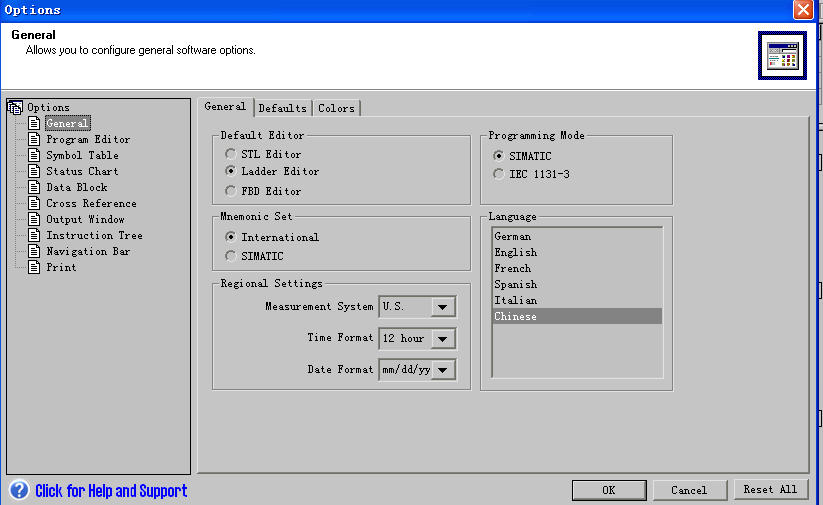Open the Date Format dropdown
Screen dimensions: 823x505
[x=442, y=371]
